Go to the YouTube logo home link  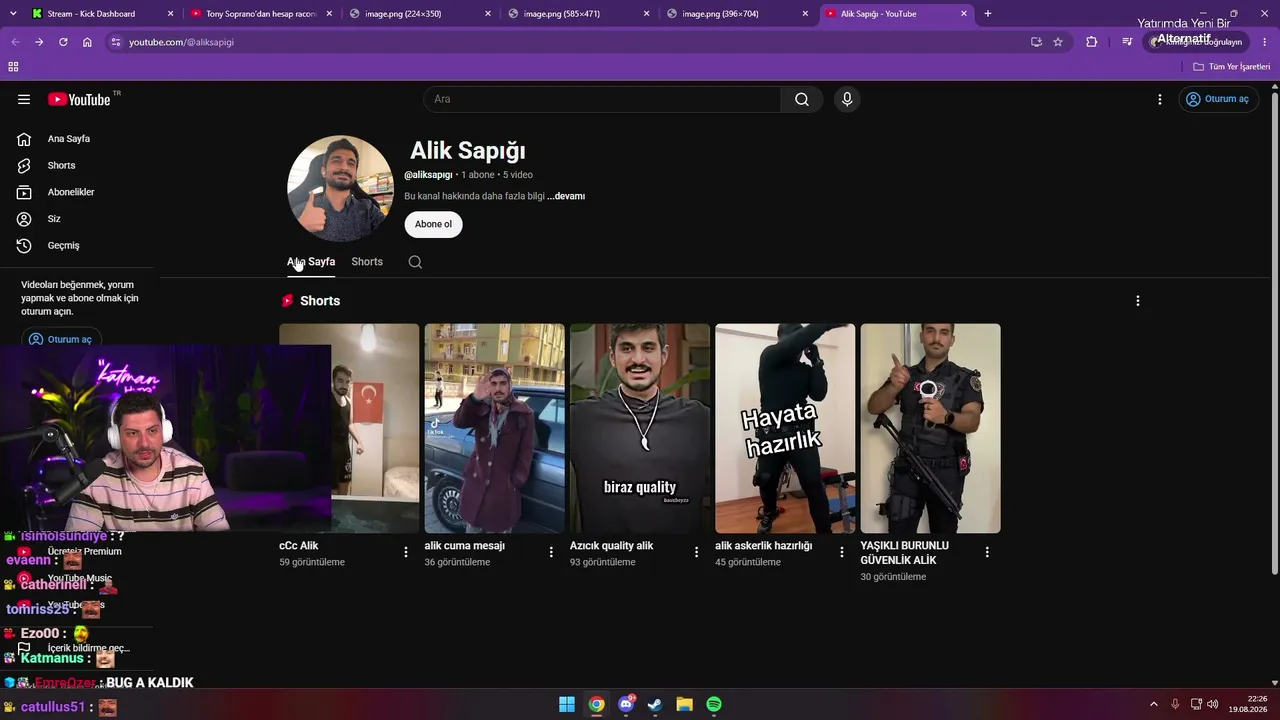(x=79, y=99)
